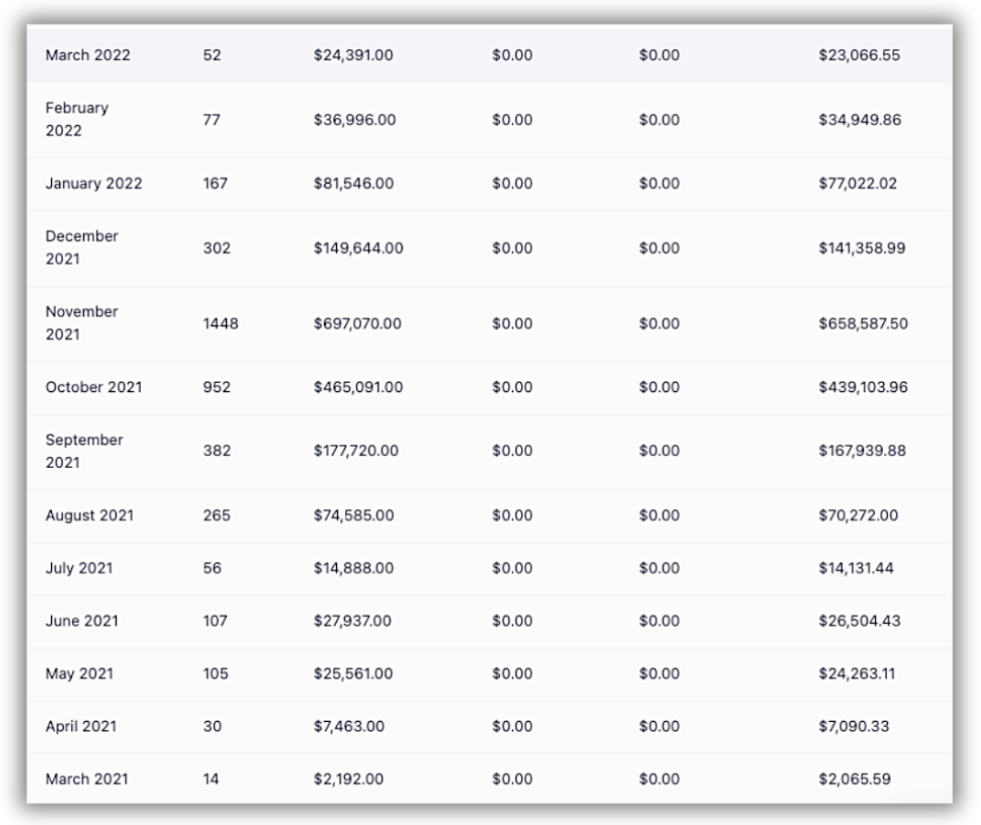The height and width of the screenshot is (825, 981).
Task: Open the December 2021 month entry
Action: (x=81, y=248)
